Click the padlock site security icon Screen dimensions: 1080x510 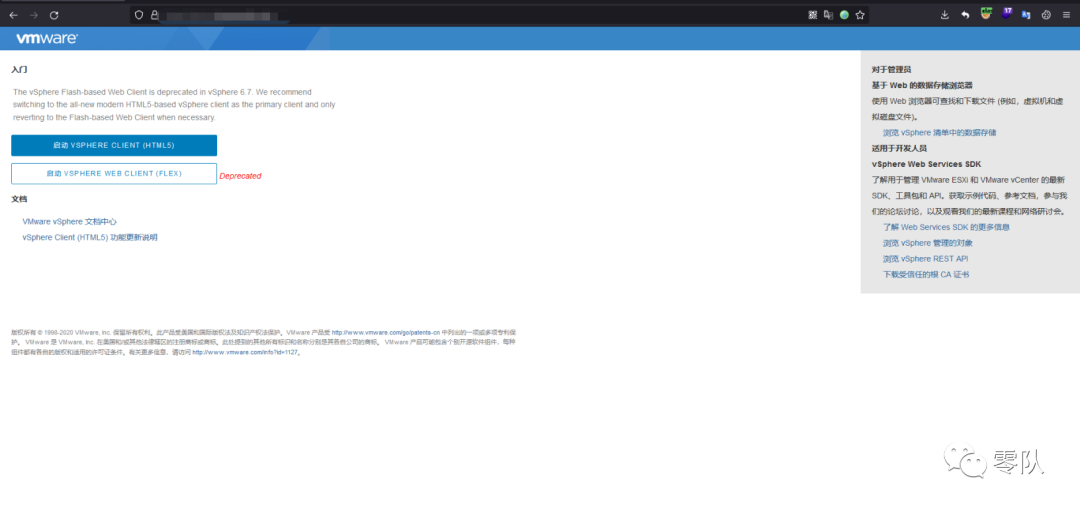pos(154,14)
